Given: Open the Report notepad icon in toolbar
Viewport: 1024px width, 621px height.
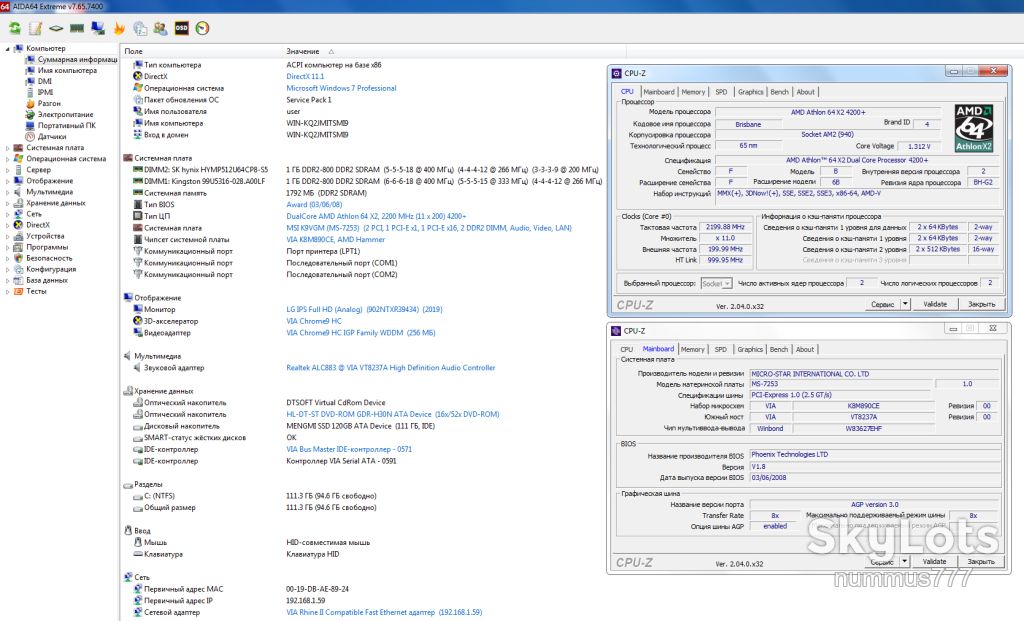Looking at the screenshot, I should click(35, 28).
